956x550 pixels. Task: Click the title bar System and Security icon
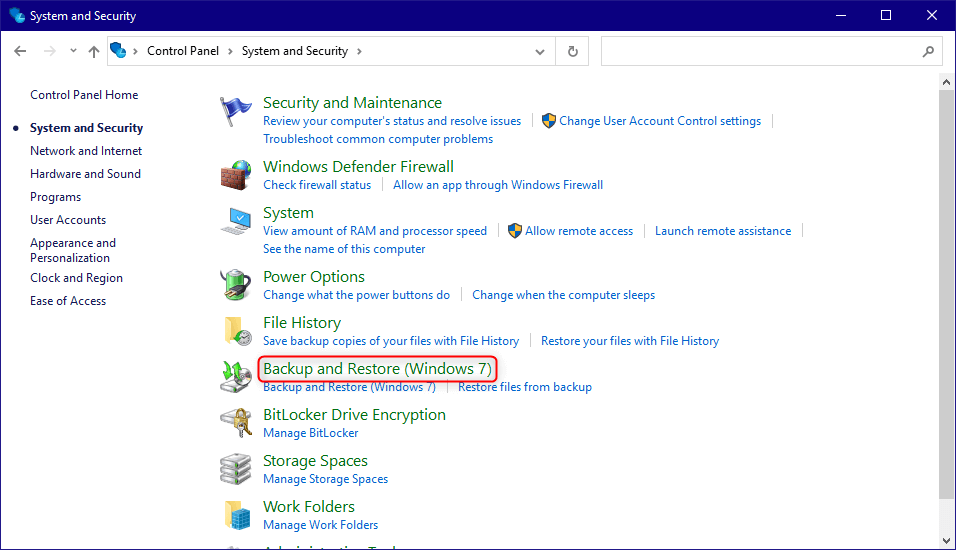[16, 15]
